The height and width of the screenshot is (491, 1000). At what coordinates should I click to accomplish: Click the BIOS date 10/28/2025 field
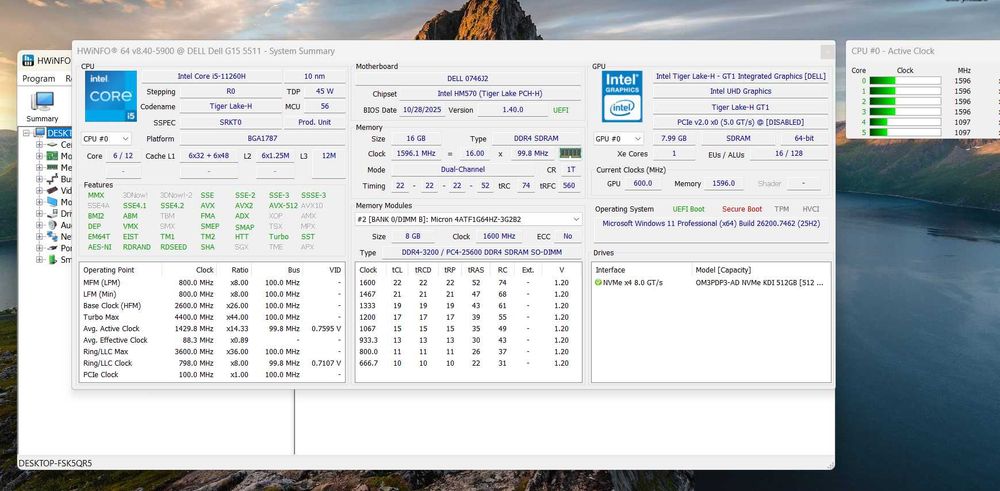click(x=422, y=110)
